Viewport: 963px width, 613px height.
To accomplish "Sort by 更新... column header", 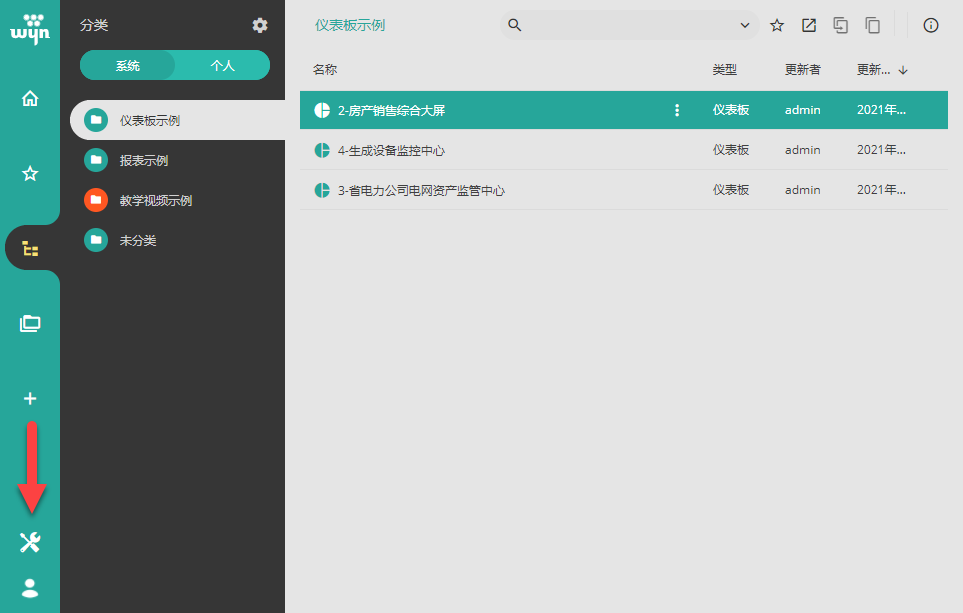I will click(x=873, y=69).
